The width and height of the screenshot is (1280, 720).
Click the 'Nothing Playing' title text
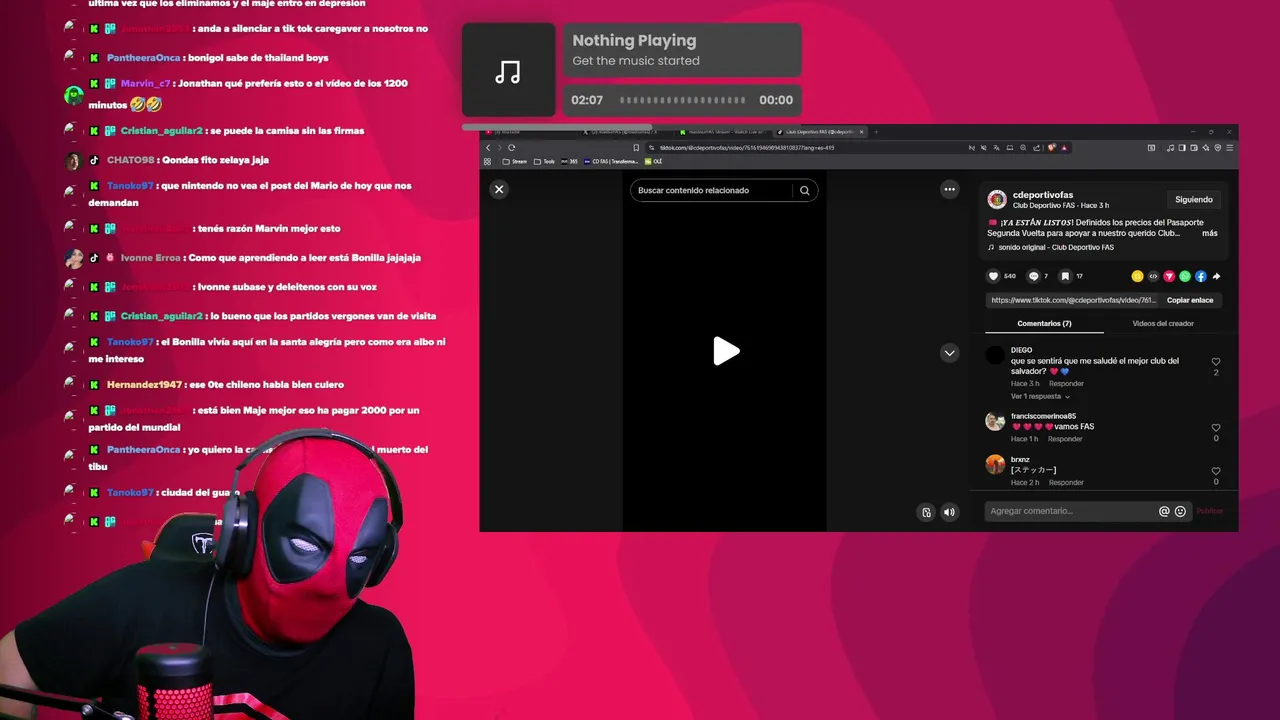click(x=634, y=41)
